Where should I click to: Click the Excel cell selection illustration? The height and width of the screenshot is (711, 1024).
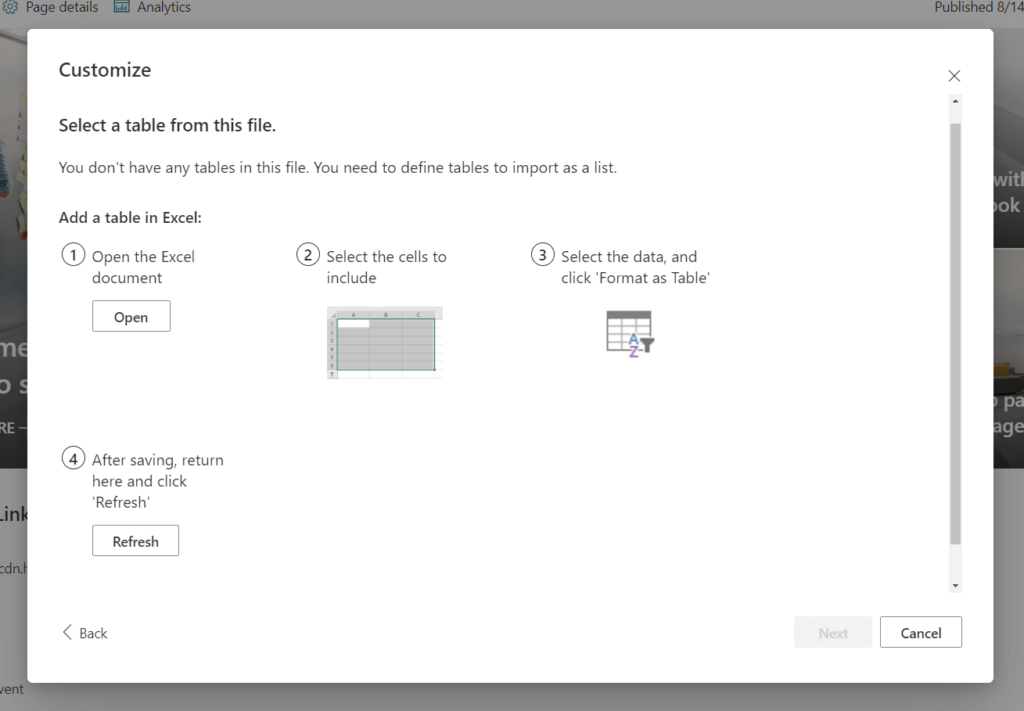click(385, 343)
